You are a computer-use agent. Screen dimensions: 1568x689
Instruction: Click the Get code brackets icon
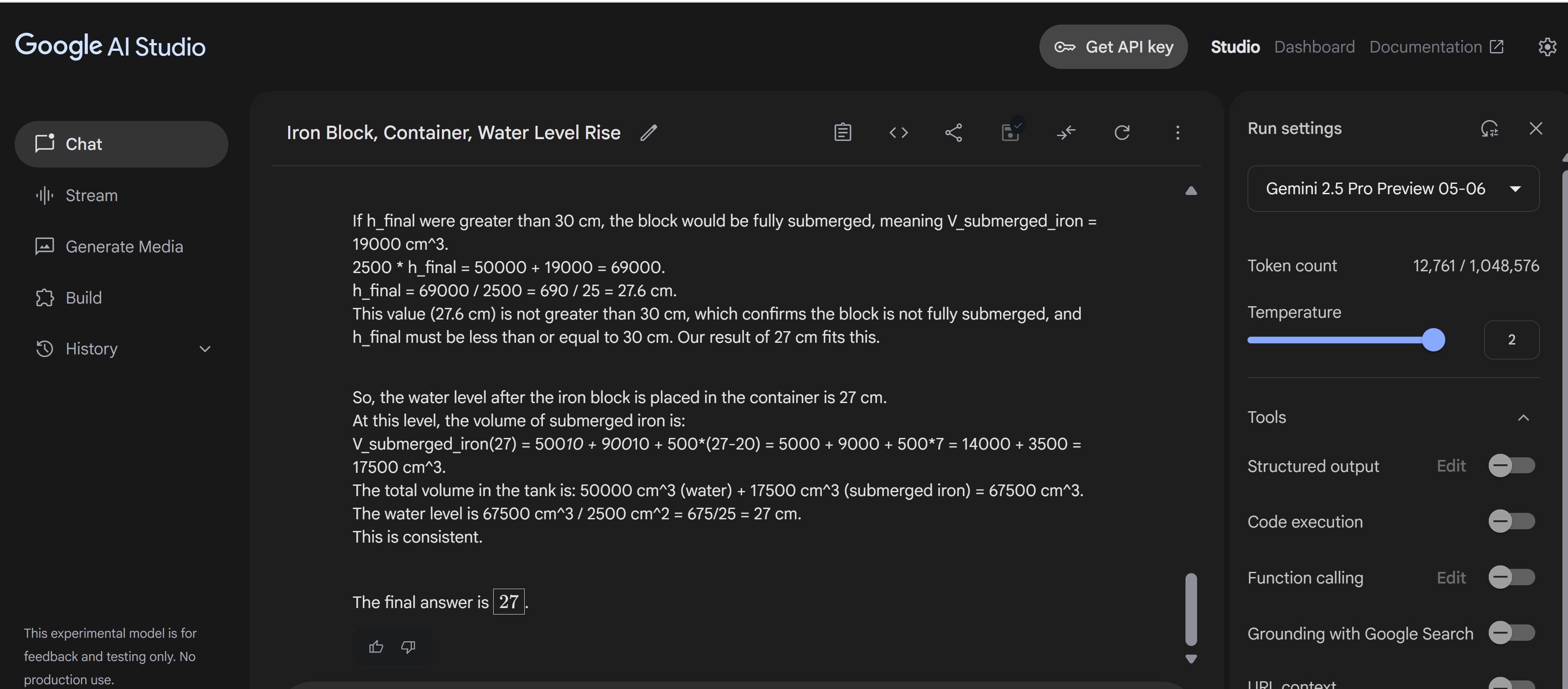pos(899,132)
